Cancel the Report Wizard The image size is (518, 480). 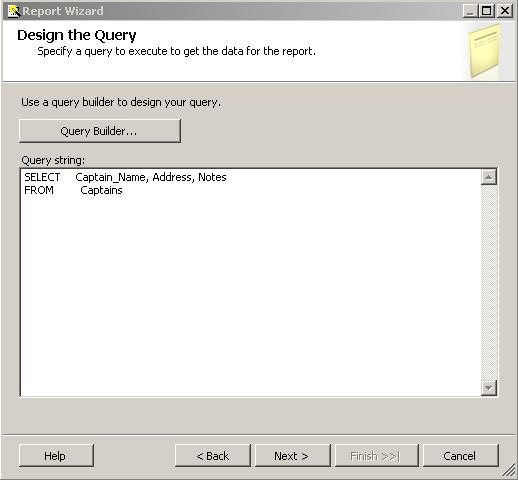click(460, 455)
